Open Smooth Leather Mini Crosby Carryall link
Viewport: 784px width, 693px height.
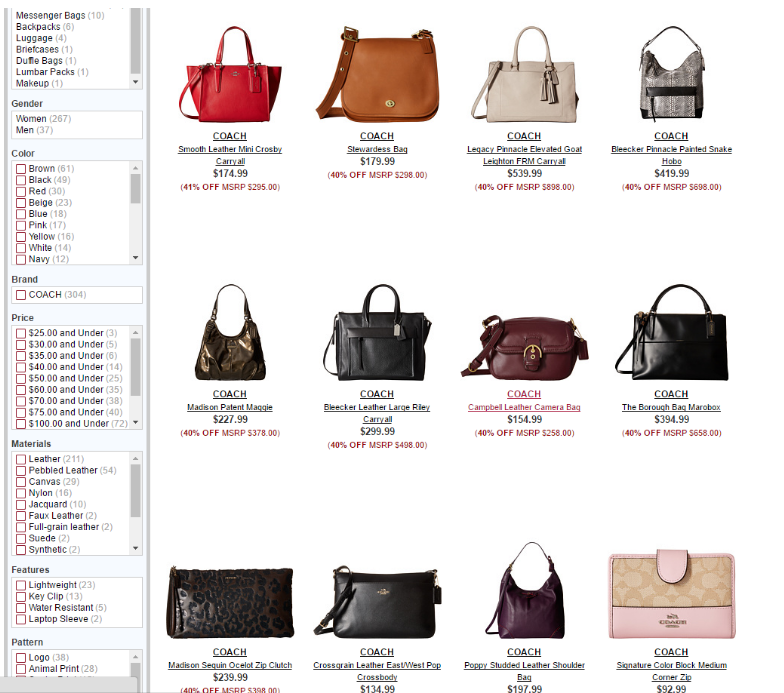coord(230,155)
